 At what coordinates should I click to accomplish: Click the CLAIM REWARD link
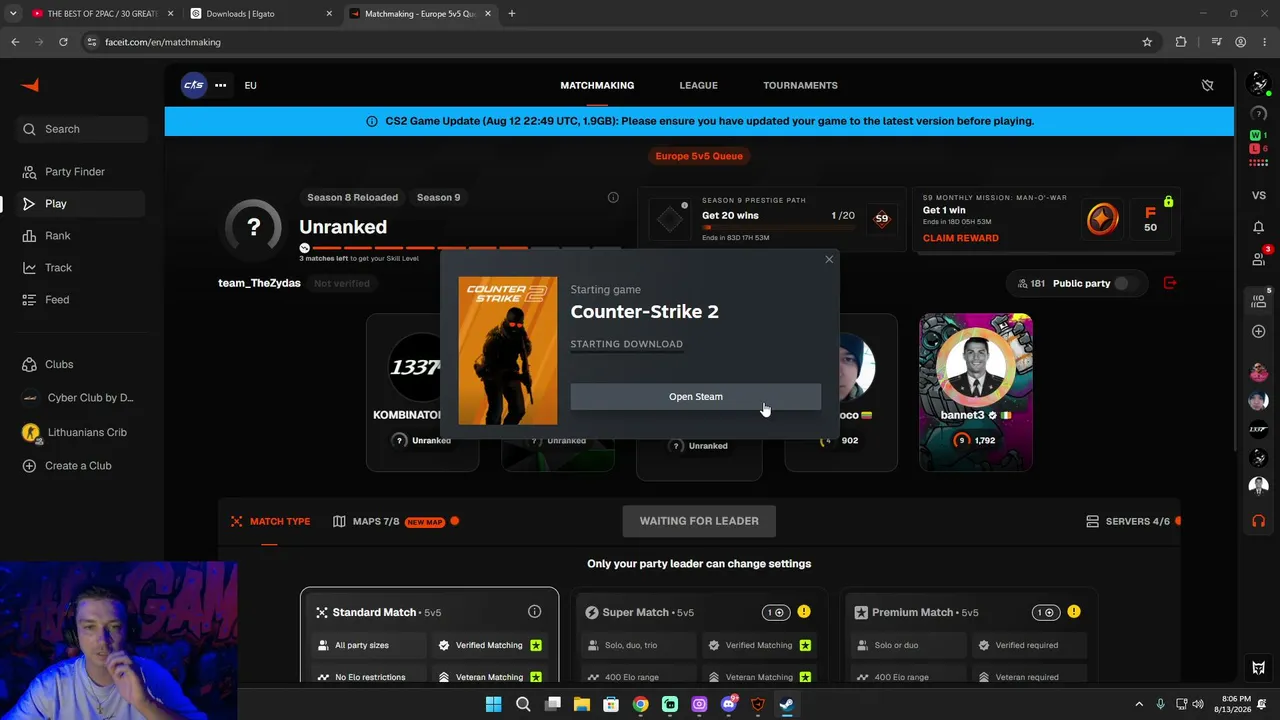960,238
